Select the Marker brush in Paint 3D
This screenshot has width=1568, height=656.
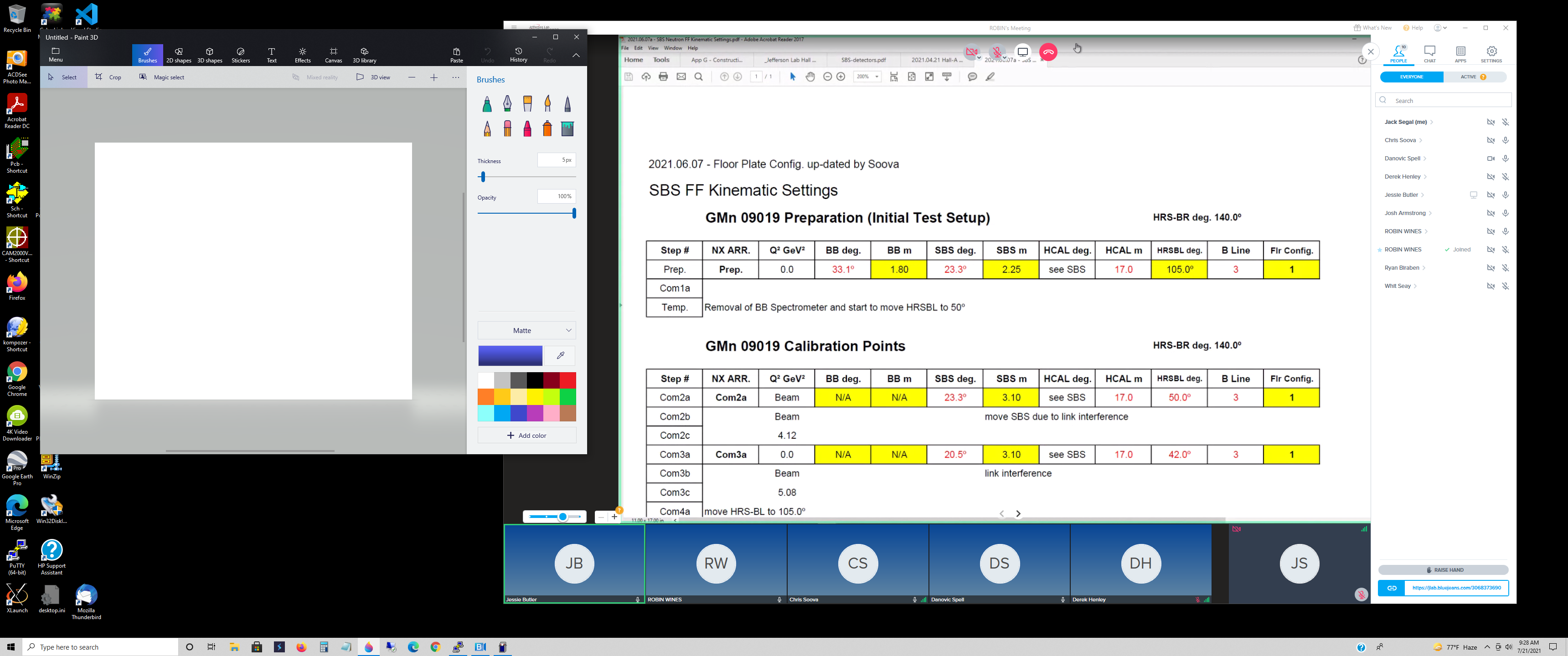(487, 104)
